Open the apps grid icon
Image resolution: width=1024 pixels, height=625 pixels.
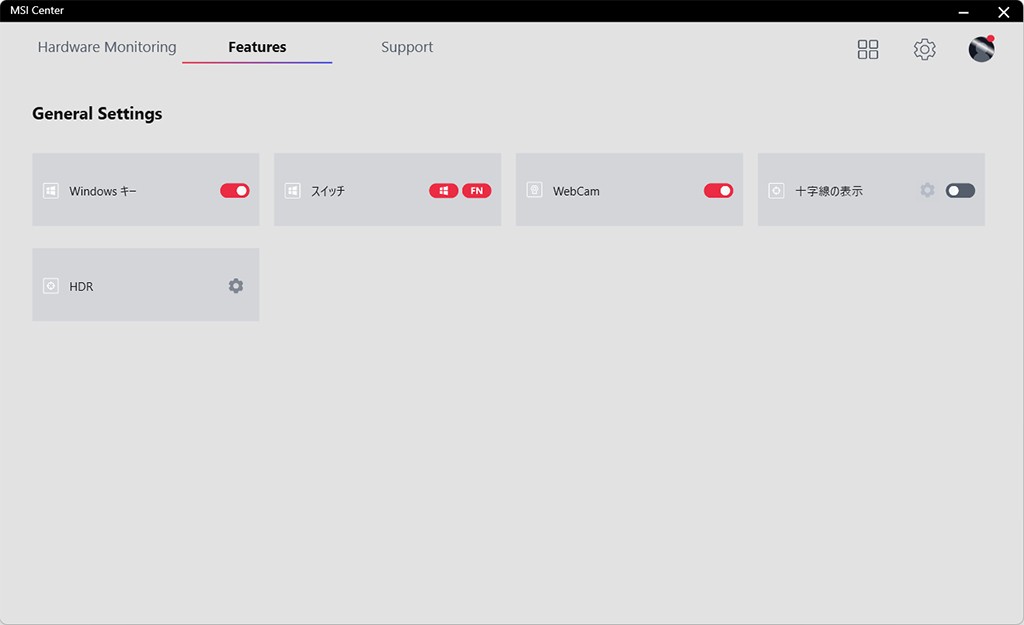(868, 49)
